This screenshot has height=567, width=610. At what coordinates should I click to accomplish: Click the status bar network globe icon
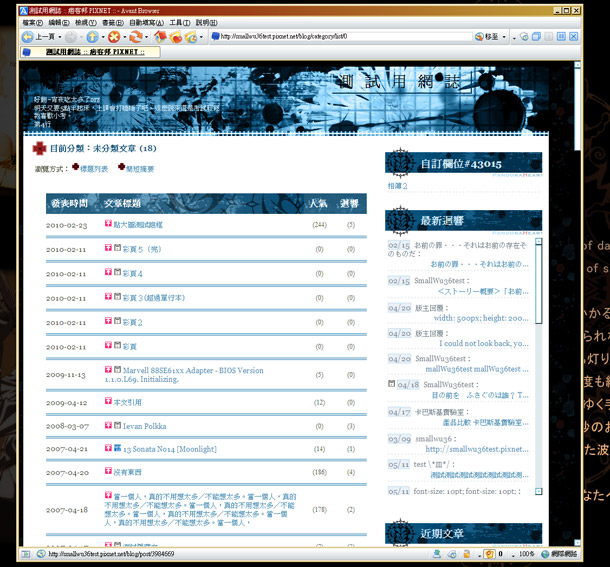coord(545,554)
